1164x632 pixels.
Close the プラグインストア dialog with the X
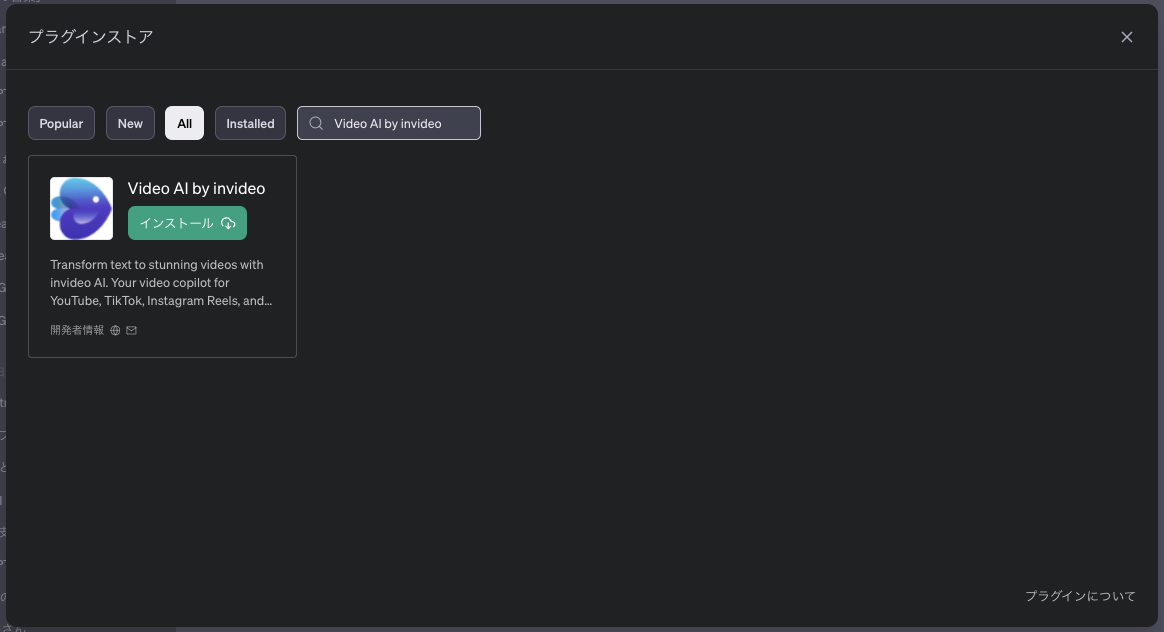click(1126, 37)
